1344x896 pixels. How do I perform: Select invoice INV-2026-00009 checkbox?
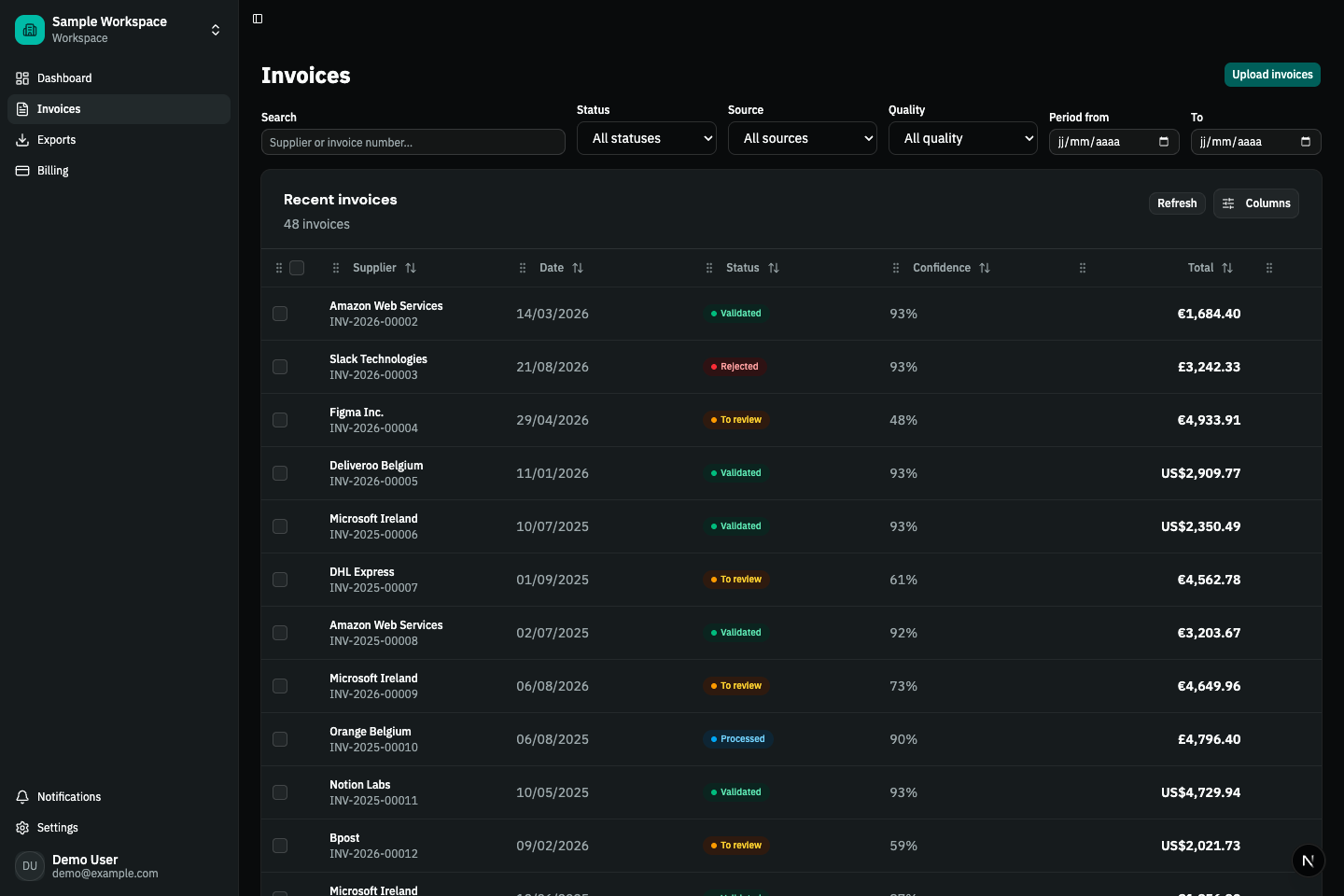pyautogui.click(x=280, y=686)
